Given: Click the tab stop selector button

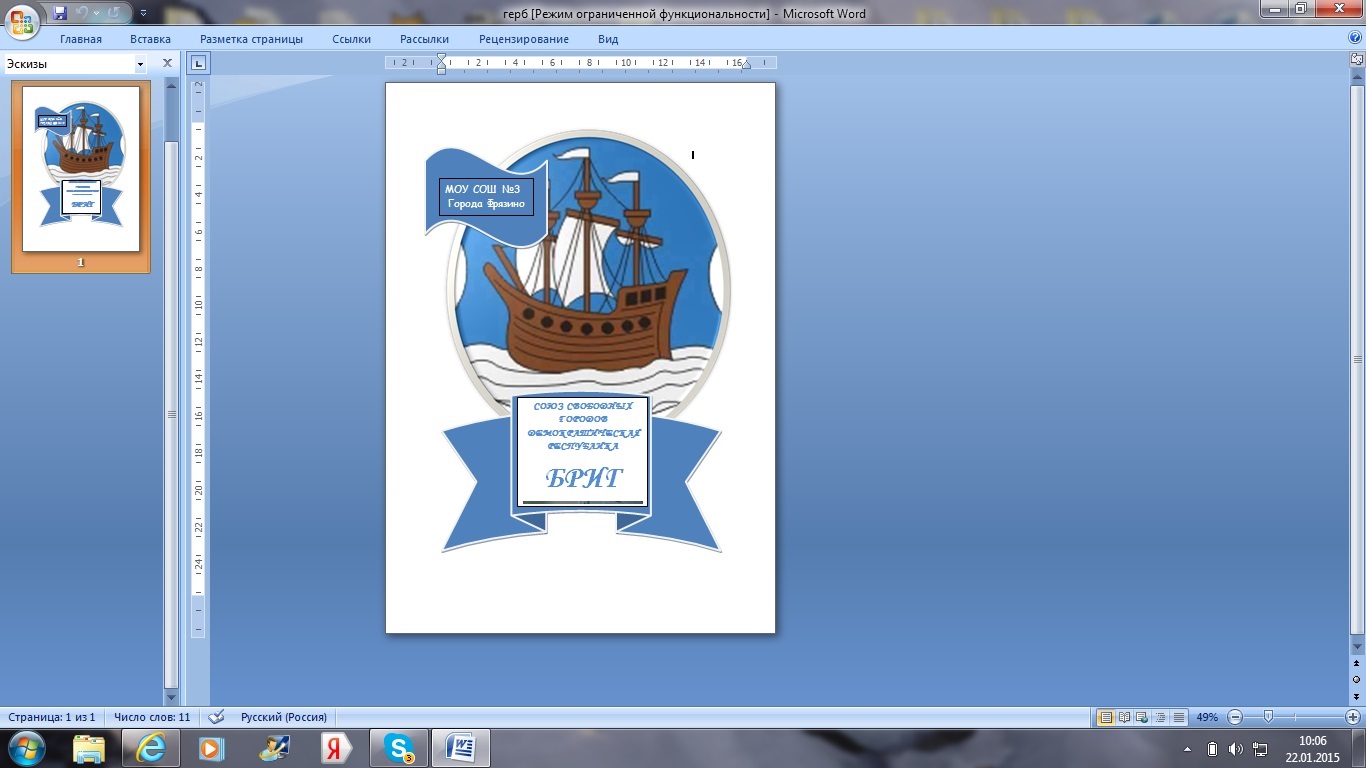Looking at the screenshot, I should click(199, 64).
